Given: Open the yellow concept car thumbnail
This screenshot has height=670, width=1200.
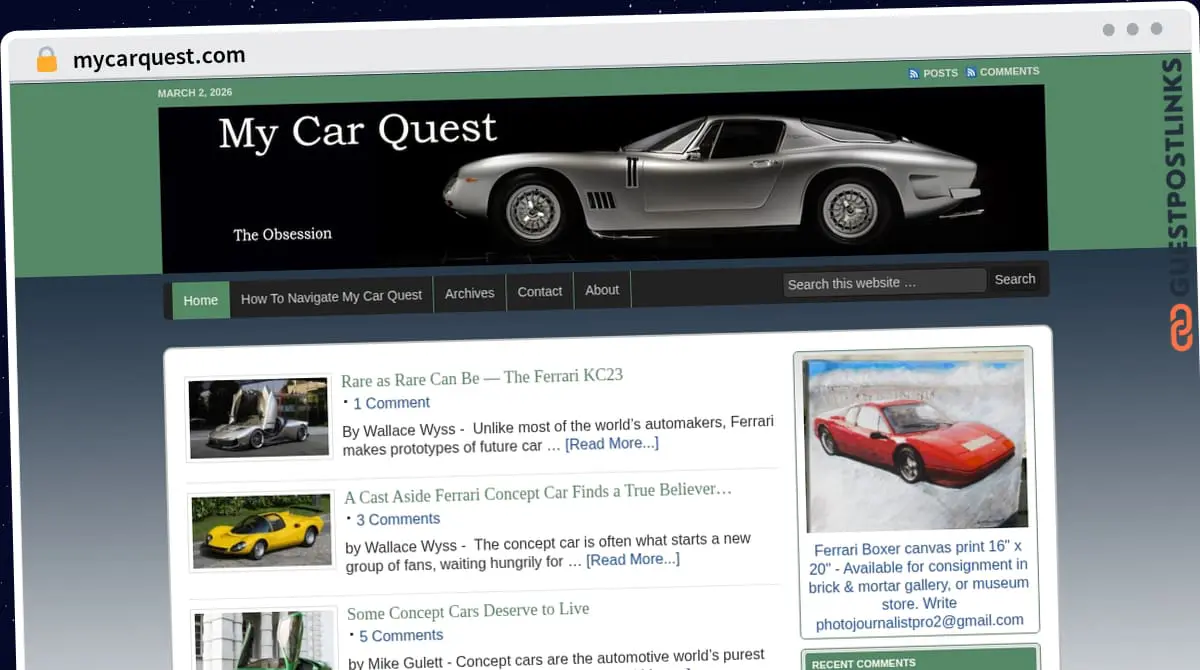Looking at the screenshot, I should (261, 531).
